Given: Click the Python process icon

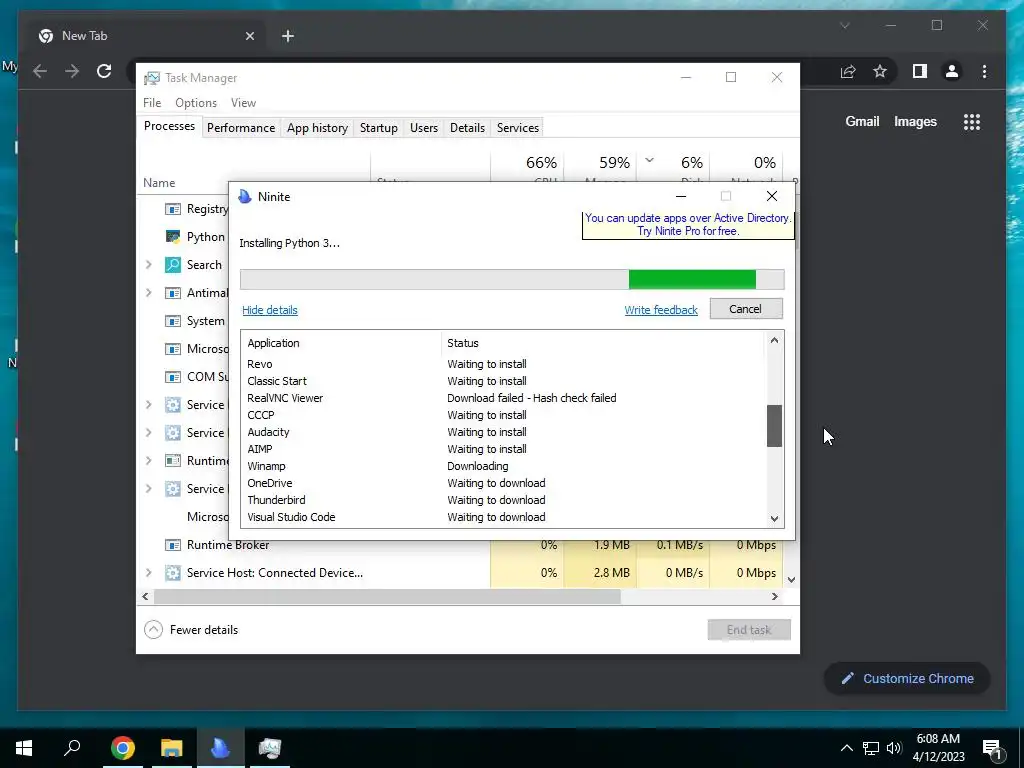Looking at the screenshot, I should coord(172,236).
